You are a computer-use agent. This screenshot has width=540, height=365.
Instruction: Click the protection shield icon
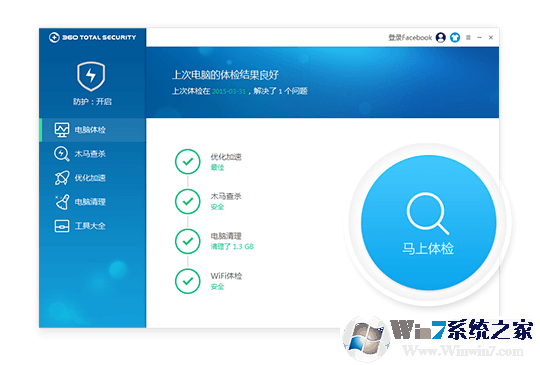pyautogui.click(x=91, y=76)
